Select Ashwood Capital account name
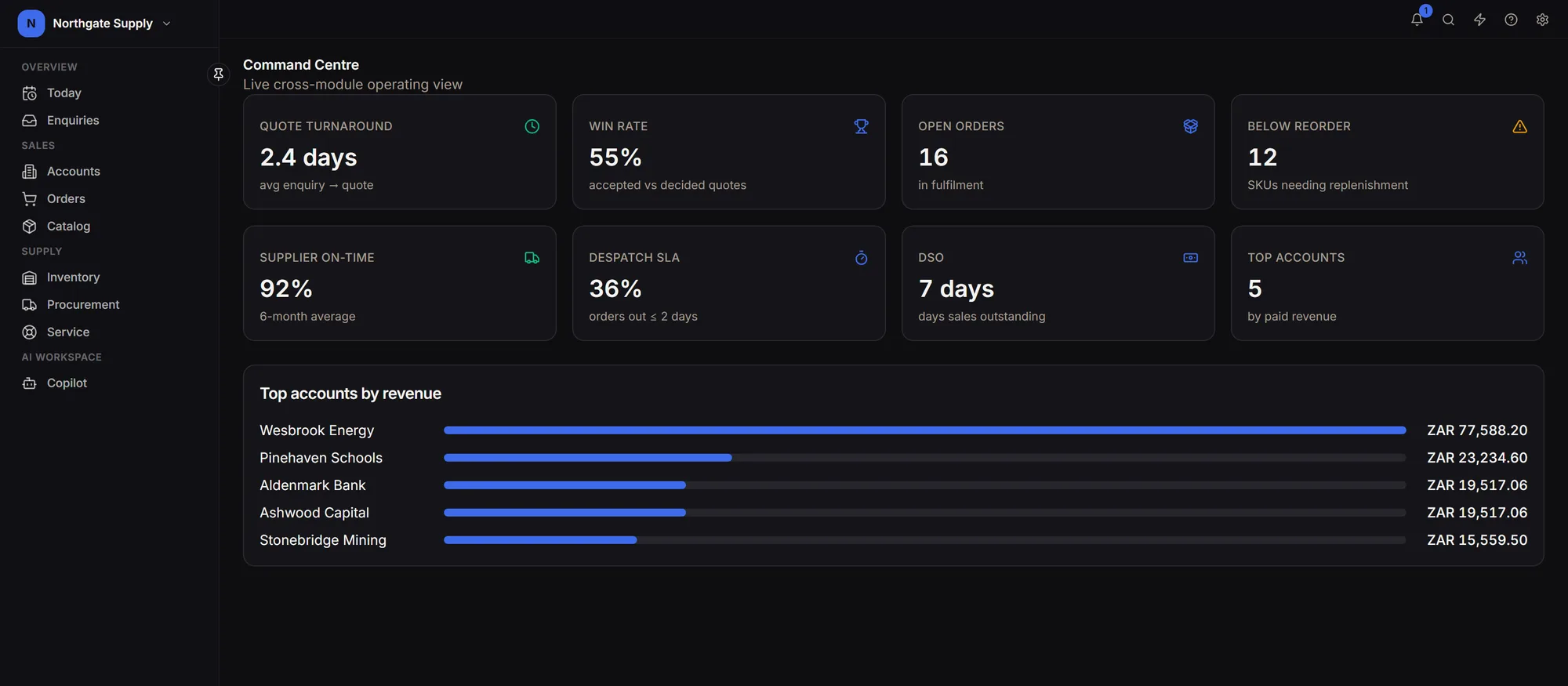1568x686 pixels. click(x=314, y=513)
